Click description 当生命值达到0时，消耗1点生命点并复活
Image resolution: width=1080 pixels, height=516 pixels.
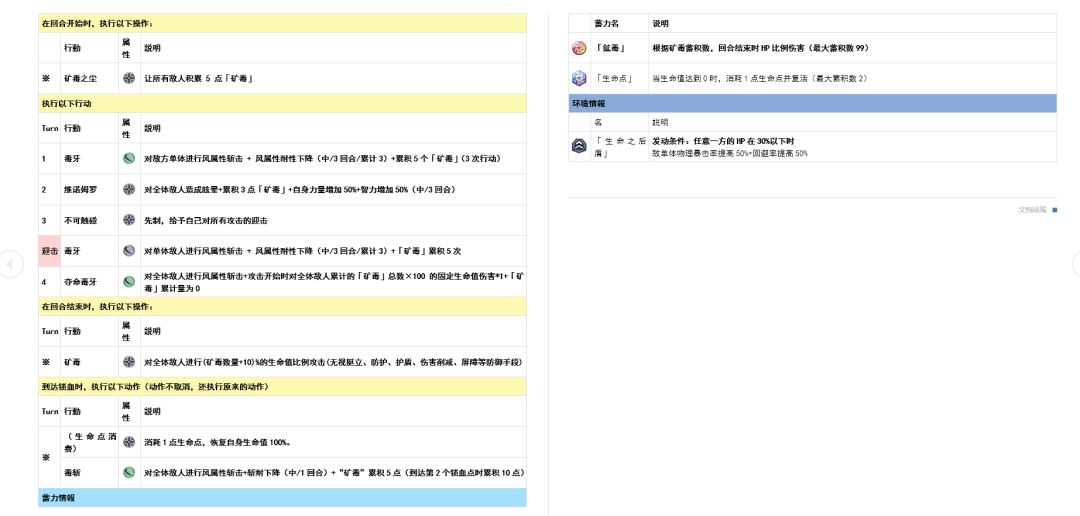click(760, 78)
